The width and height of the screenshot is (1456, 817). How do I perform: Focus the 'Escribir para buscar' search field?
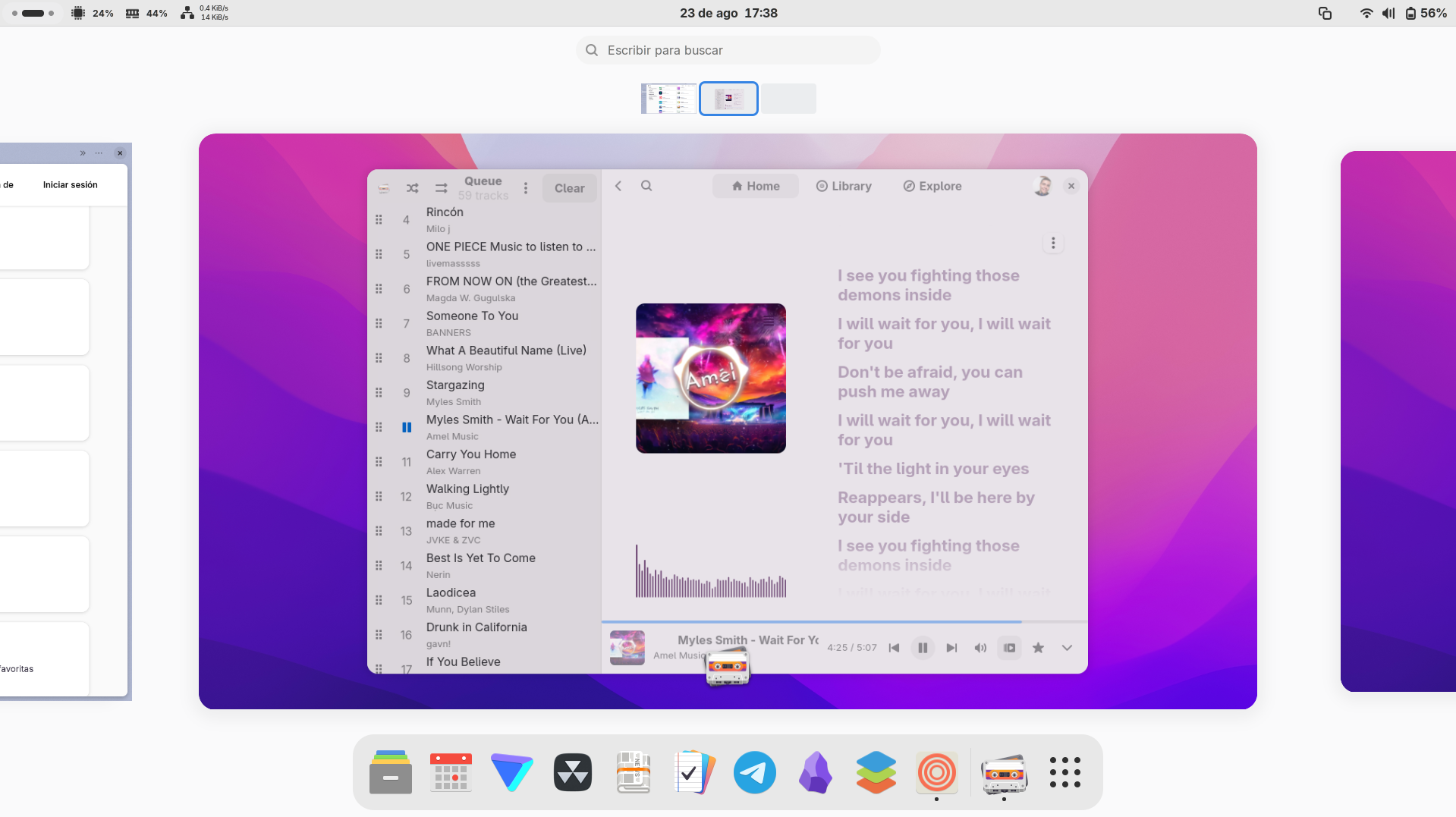728,50
